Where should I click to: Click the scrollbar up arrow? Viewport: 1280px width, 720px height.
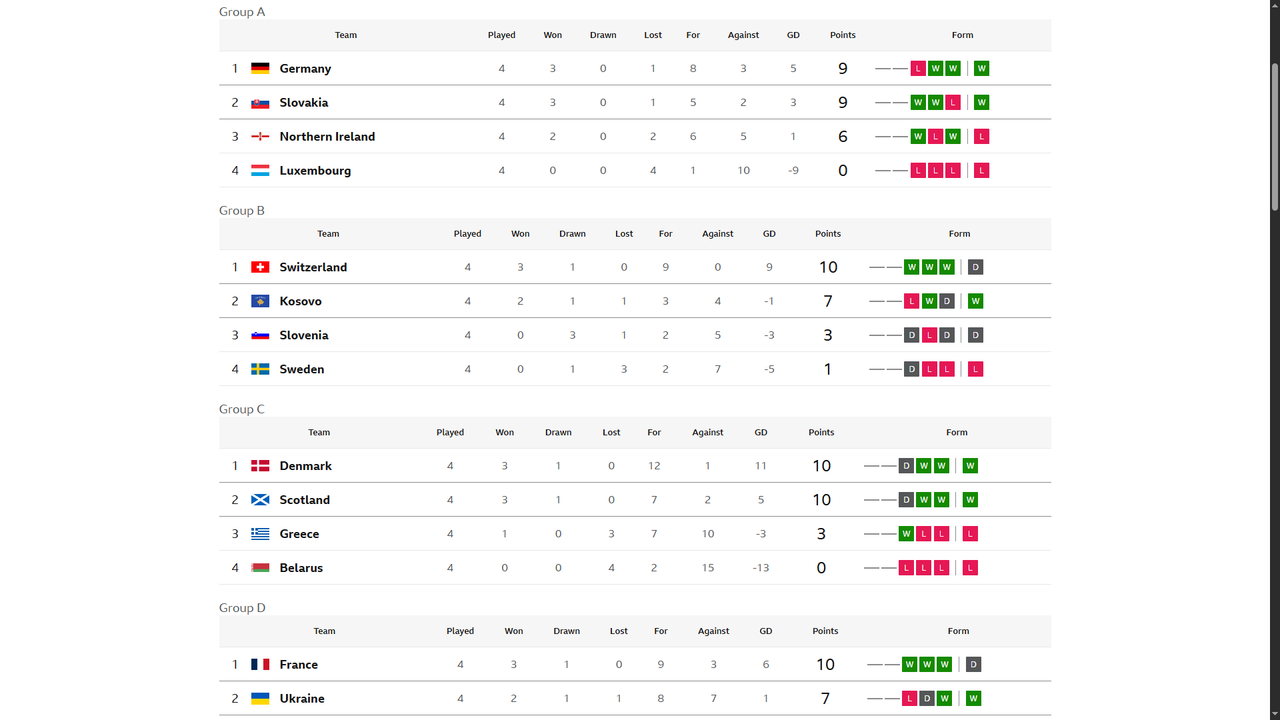click(1274, 6)
